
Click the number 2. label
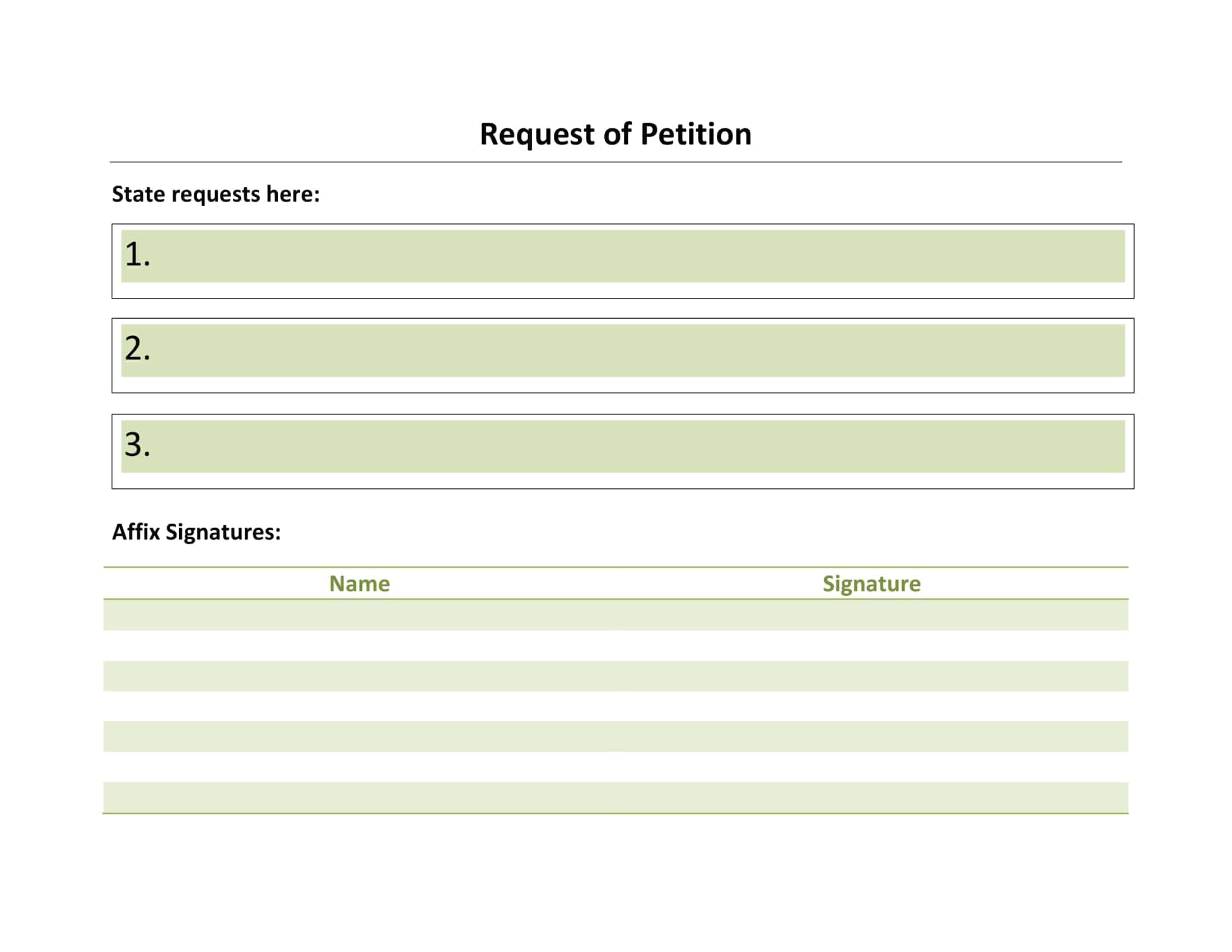[x=137, y=348]
